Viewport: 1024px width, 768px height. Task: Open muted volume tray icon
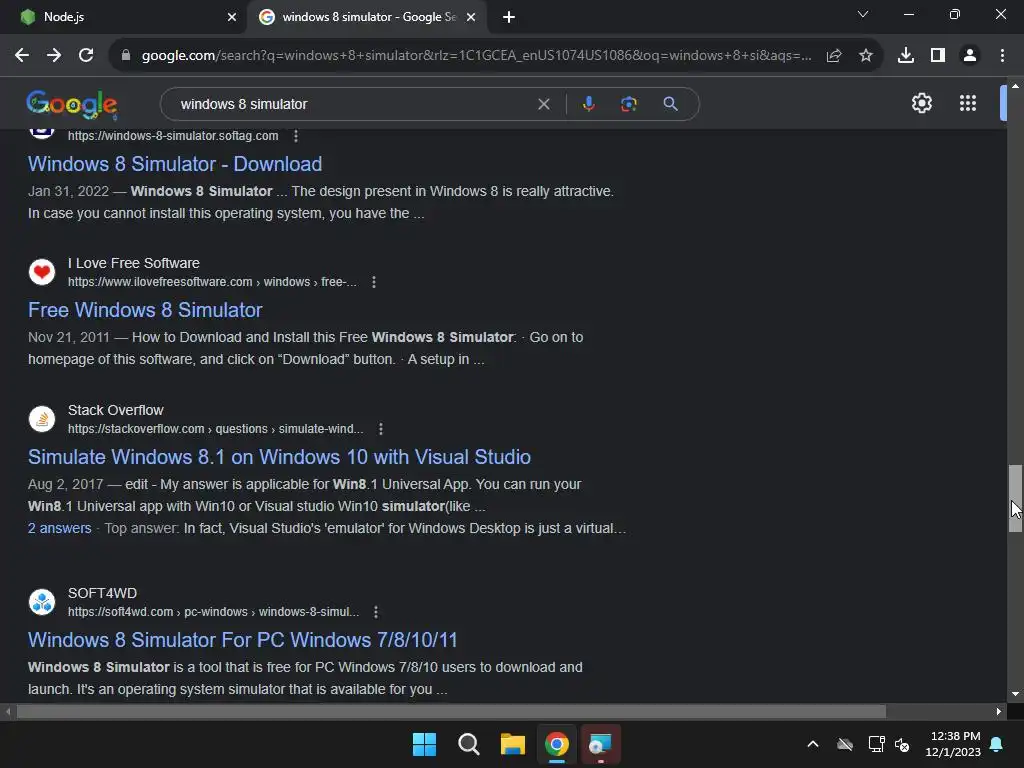903,744
